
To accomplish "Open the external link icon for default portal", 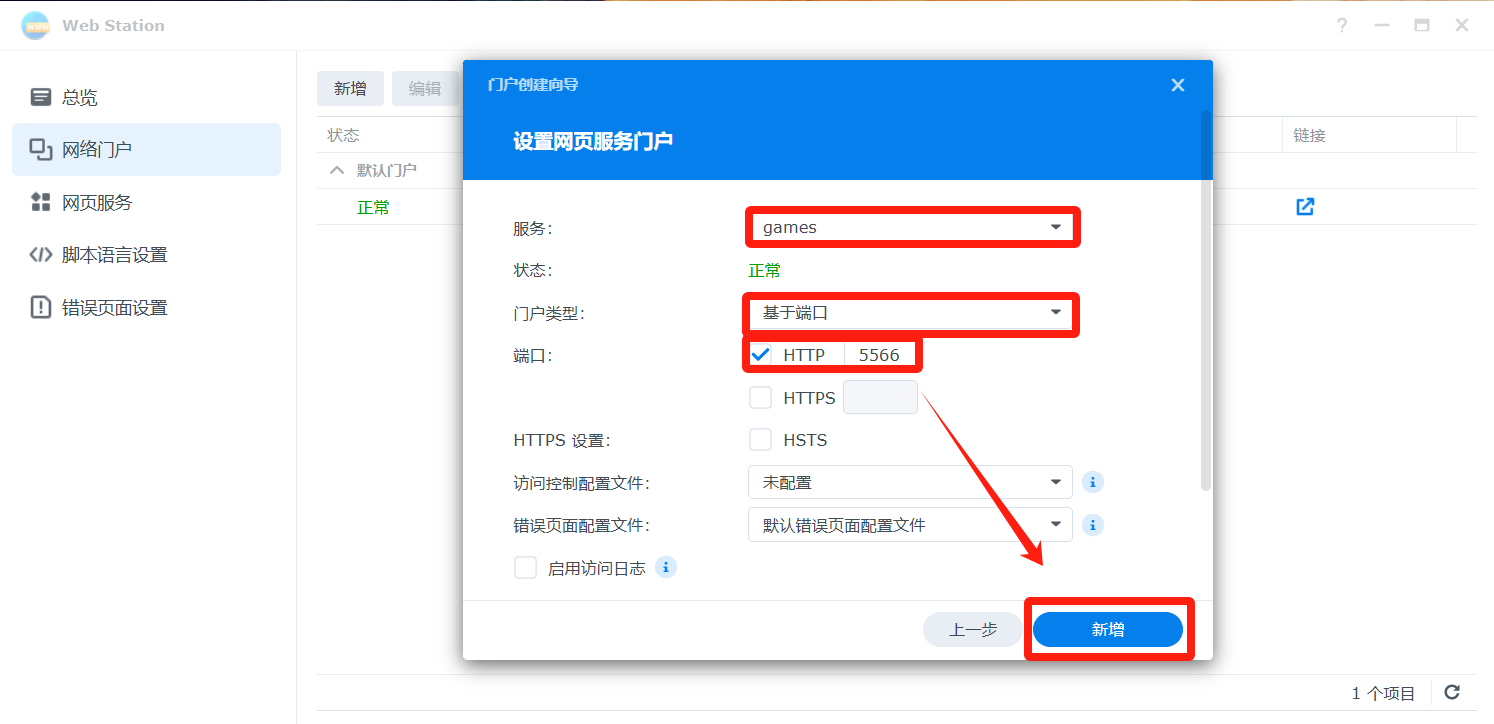I will (1305, 207).
